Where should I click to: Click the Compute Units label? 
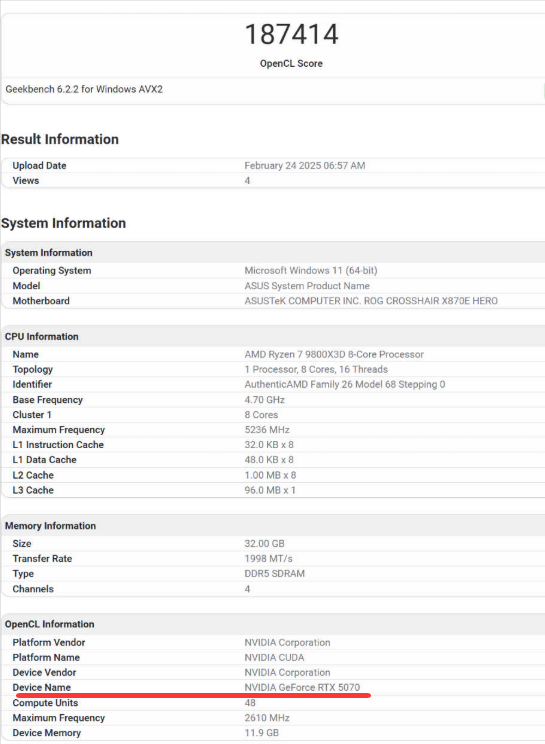coord(45,703)
